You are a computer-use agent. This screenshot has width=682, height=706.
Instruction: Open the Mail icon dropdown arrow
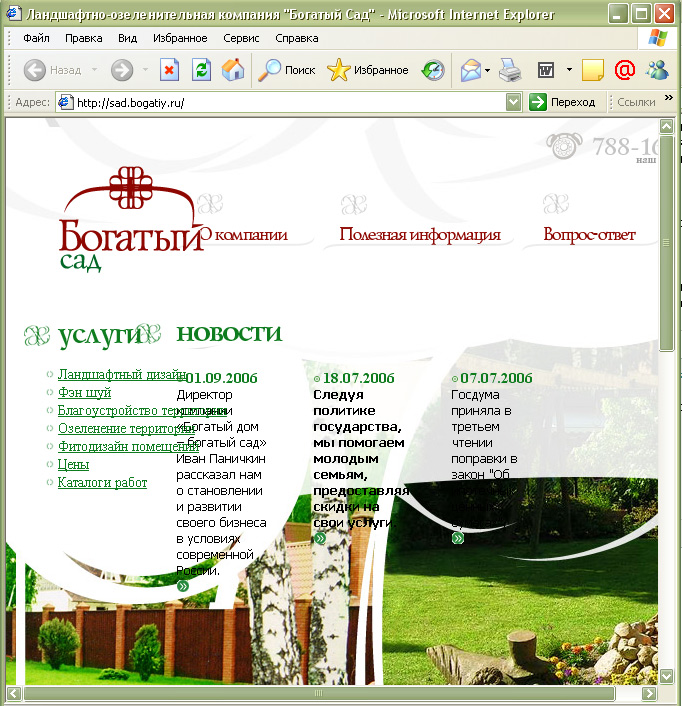click(x=488, y=70)
